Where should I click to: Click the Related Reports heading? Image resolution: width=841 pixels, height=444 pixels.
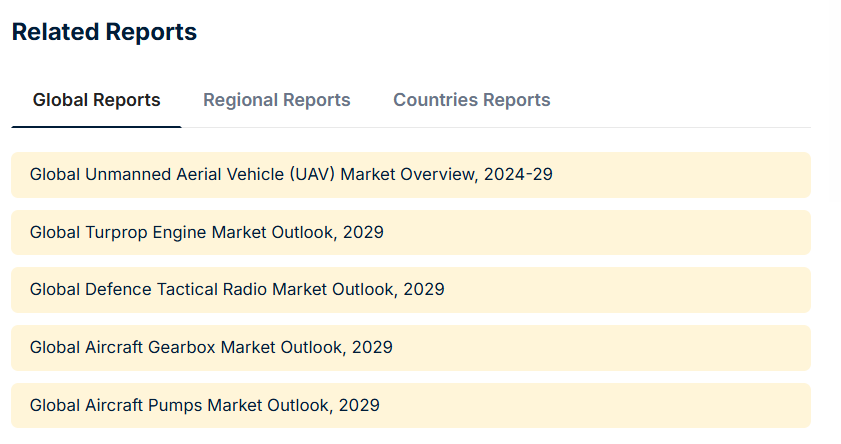[x=104, y=32]
